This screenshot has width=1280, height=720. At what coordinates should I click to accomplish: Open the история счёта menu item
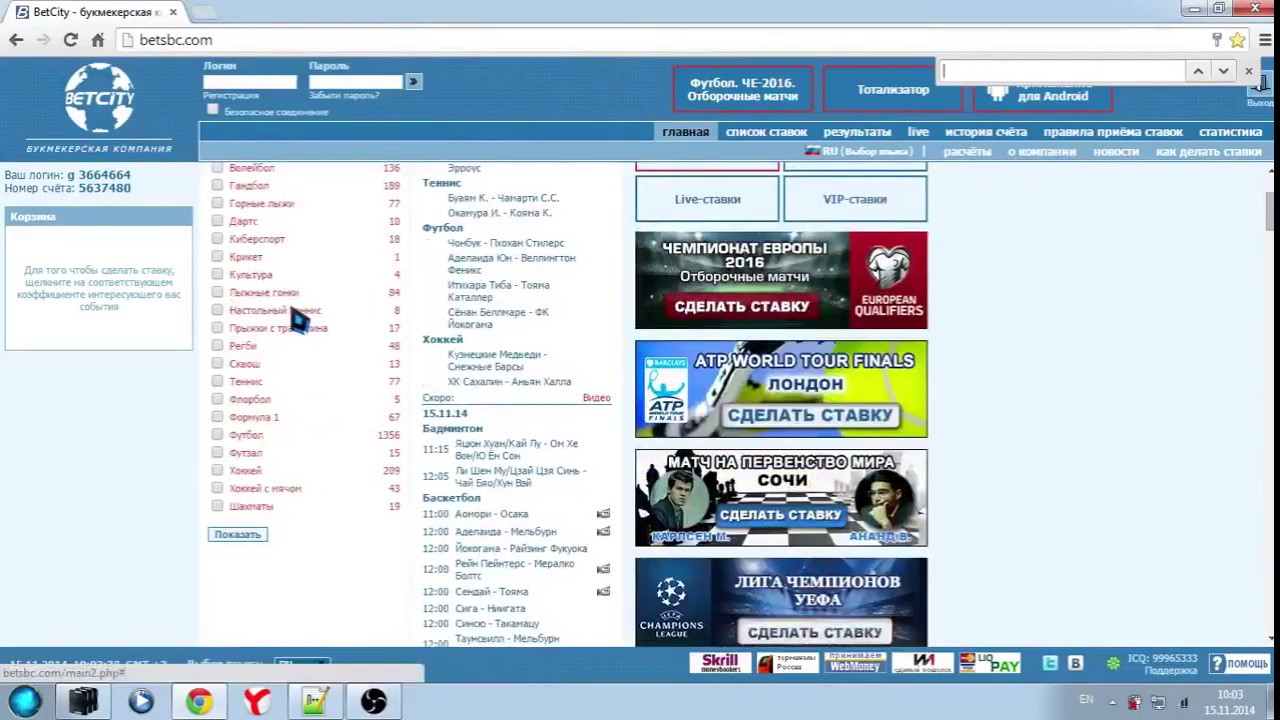point(986,132)
